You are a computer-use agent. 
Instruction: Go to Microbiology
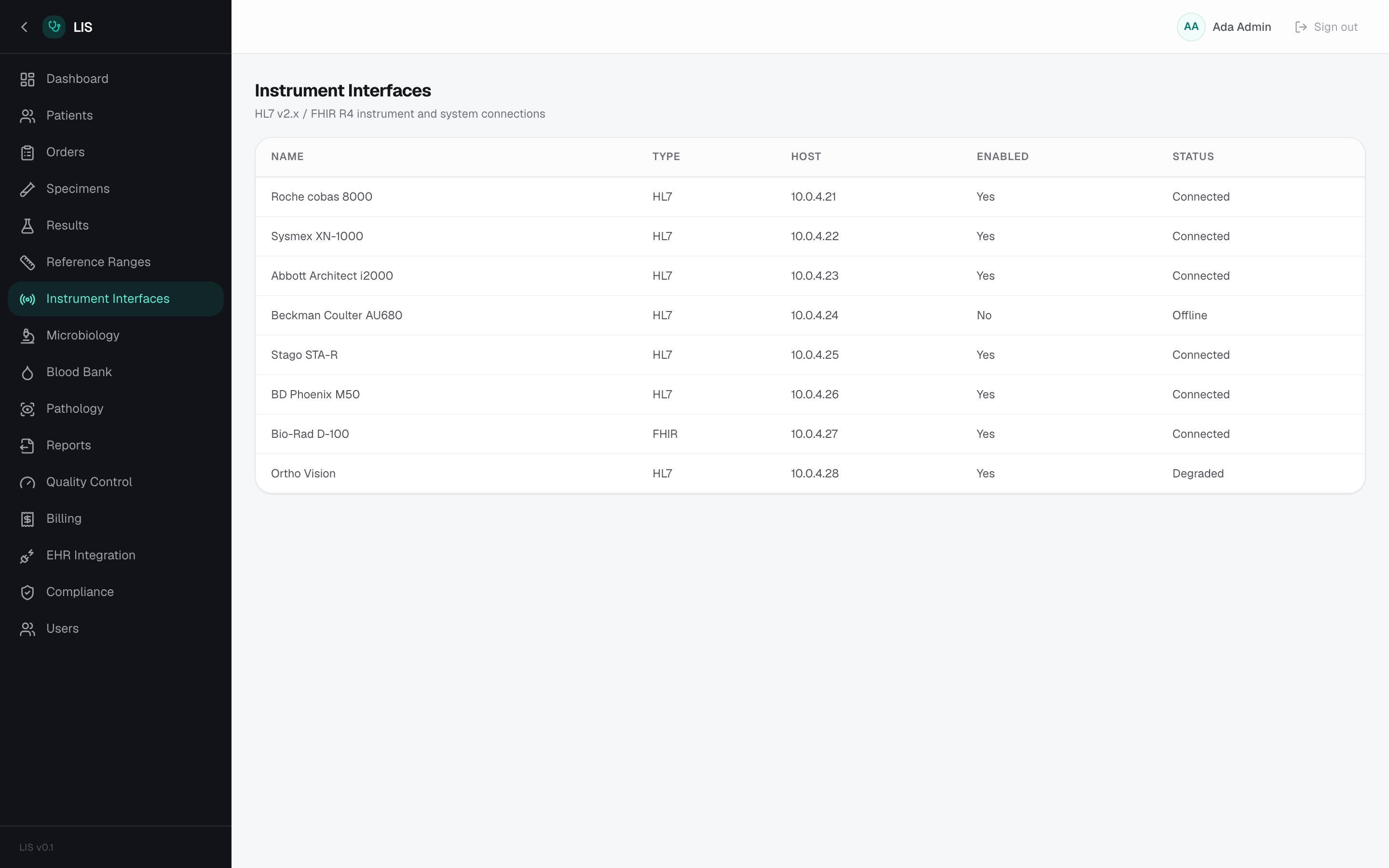tap(115, 336)
